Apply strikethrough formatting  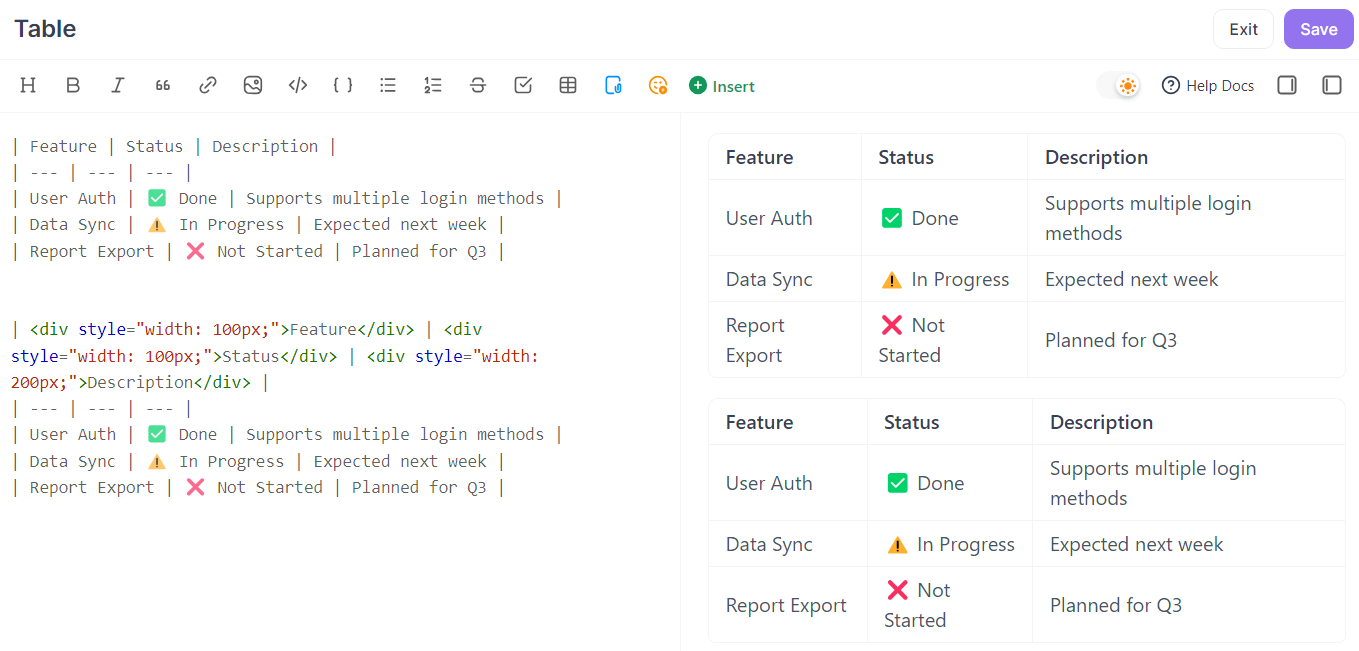pyautogui.click(x=478, y=86)
